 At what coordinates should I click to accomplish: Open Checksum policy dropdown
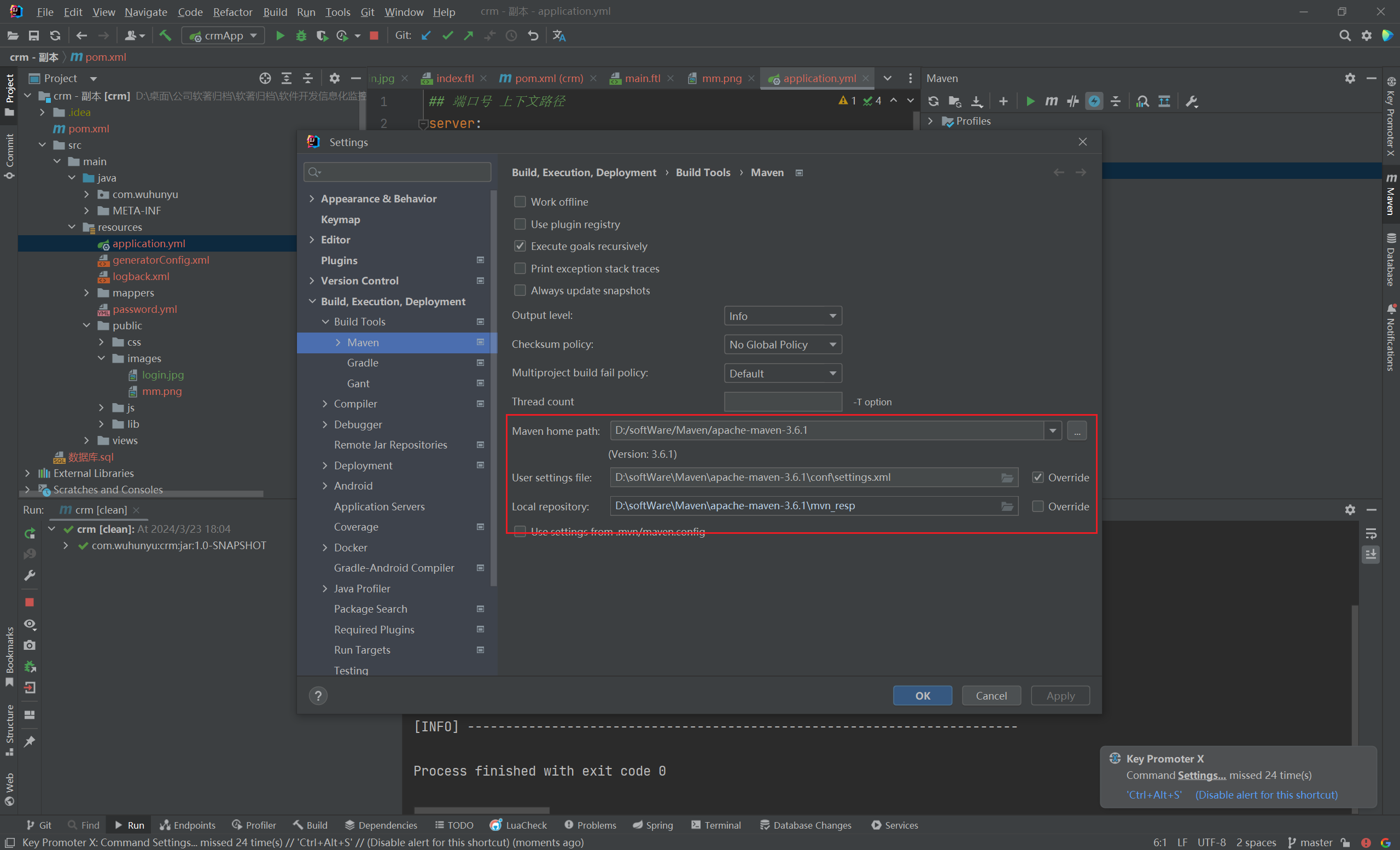coord(783,344)
